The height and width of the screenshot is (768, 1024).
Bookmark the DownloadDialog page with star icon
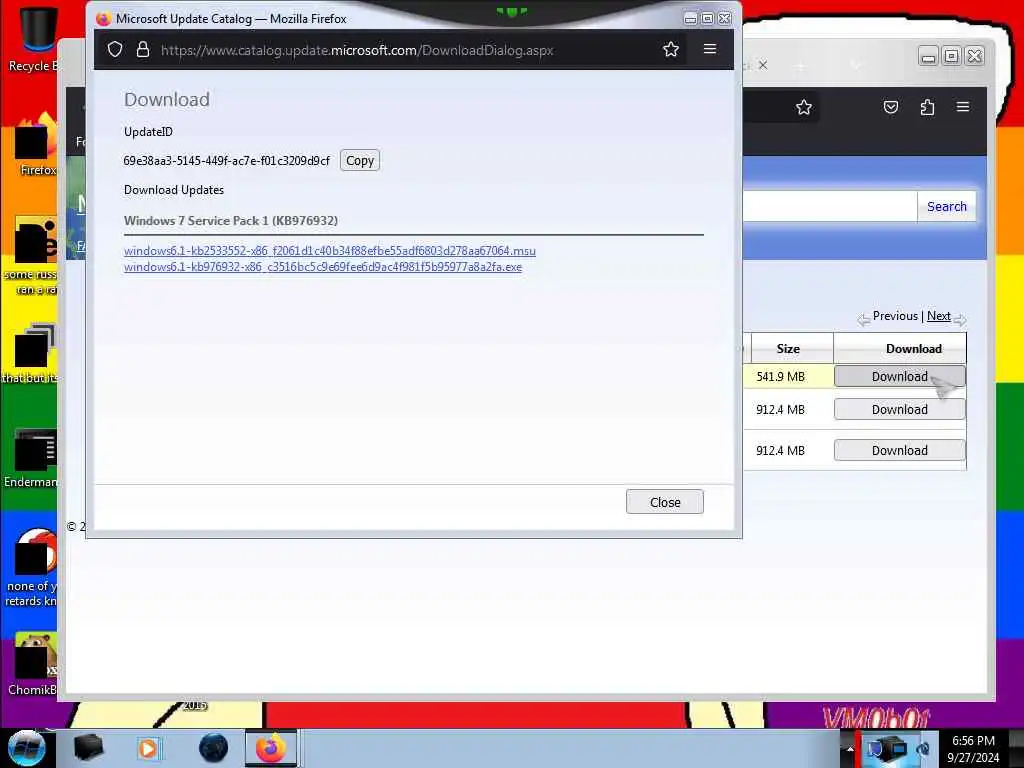click(x=671, y=50)
